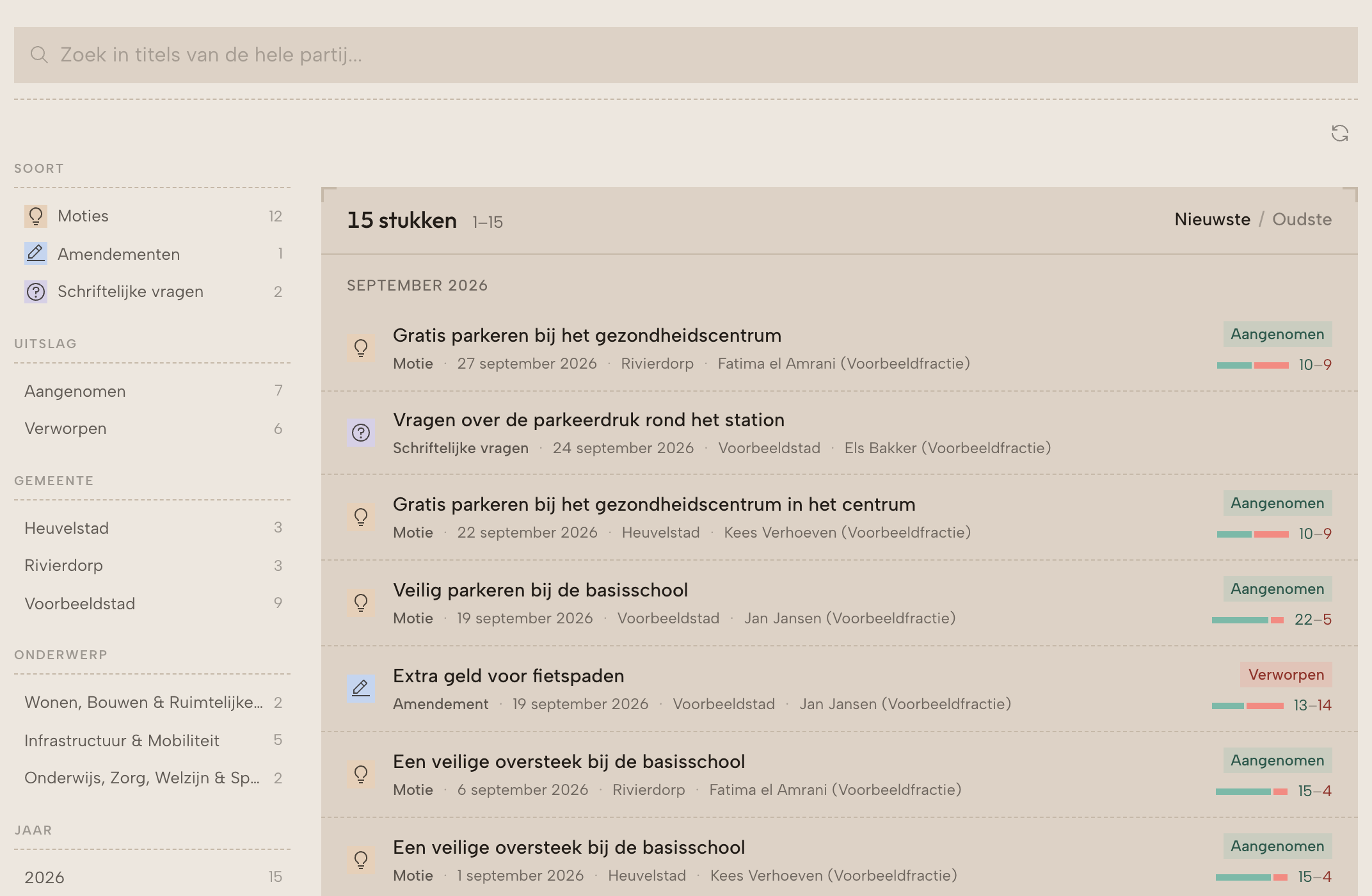Open Een veilige oversteek motie of 1 september
Screen dimensions: 1372x896
point(569,847)
